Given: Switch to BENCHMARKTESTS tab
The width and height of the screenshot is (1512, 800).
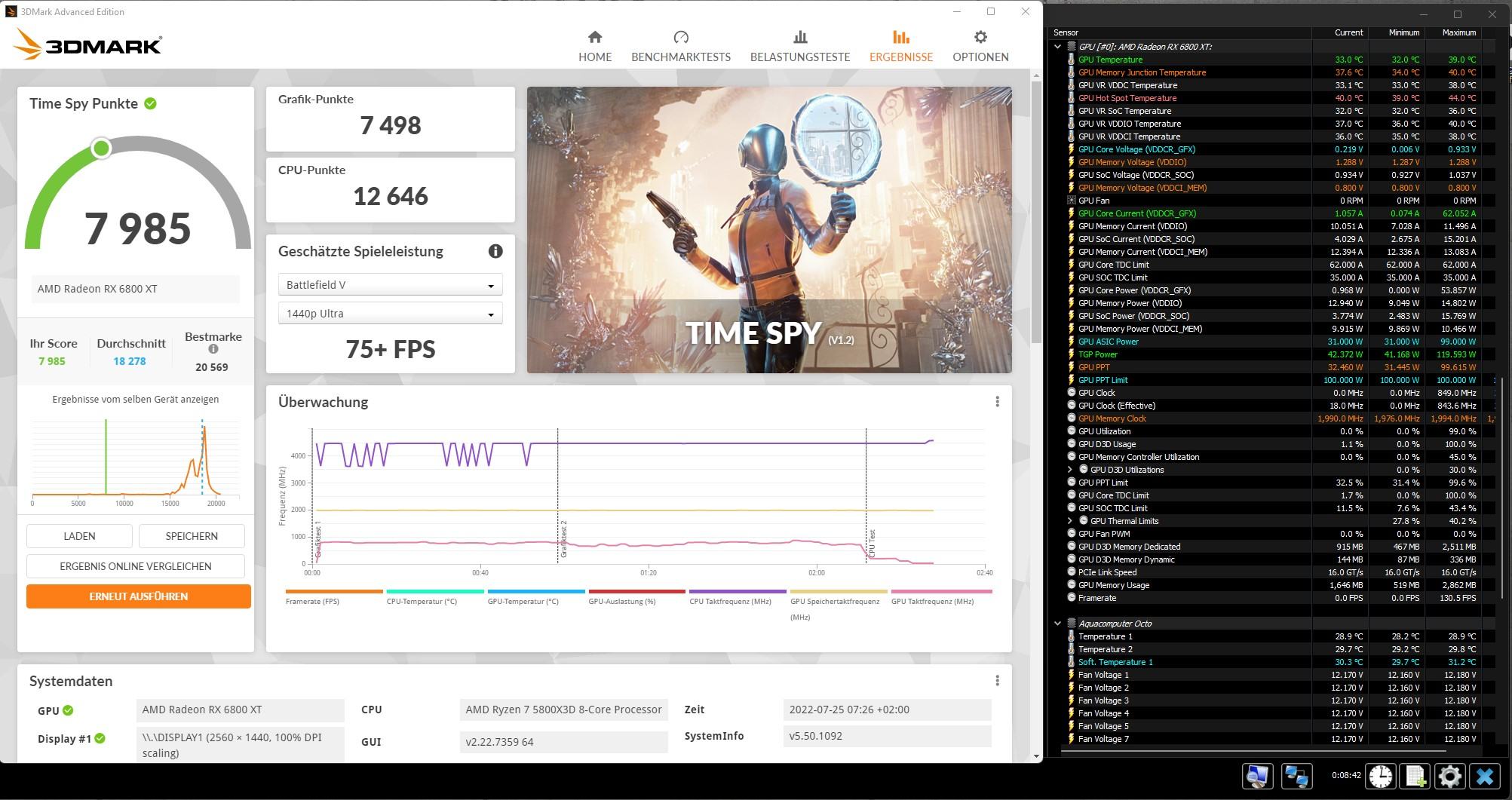Looking at the screenshot, I should (681, 46).
